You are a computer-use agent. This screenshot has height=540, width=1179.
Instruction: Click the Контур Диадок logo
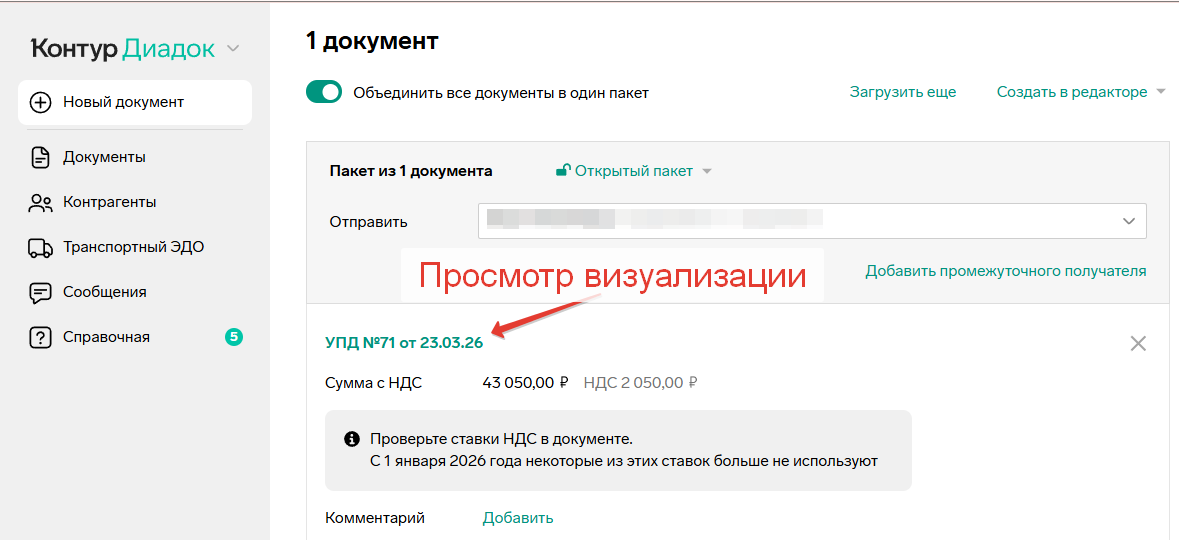(x=123, y=49)
